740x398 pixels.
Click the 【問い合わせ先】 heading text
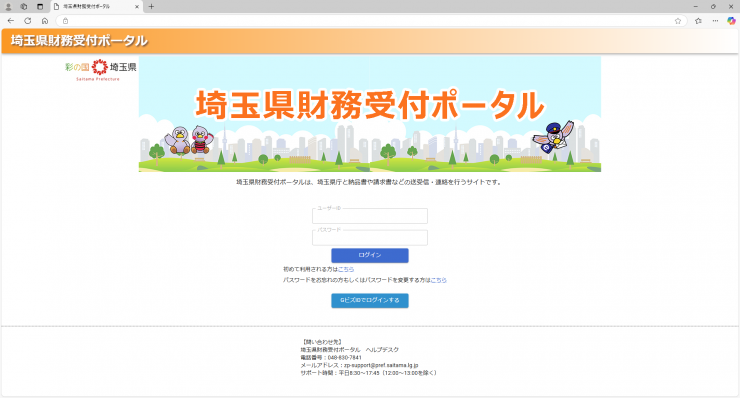pyautogui.click(x=321, y=342)
